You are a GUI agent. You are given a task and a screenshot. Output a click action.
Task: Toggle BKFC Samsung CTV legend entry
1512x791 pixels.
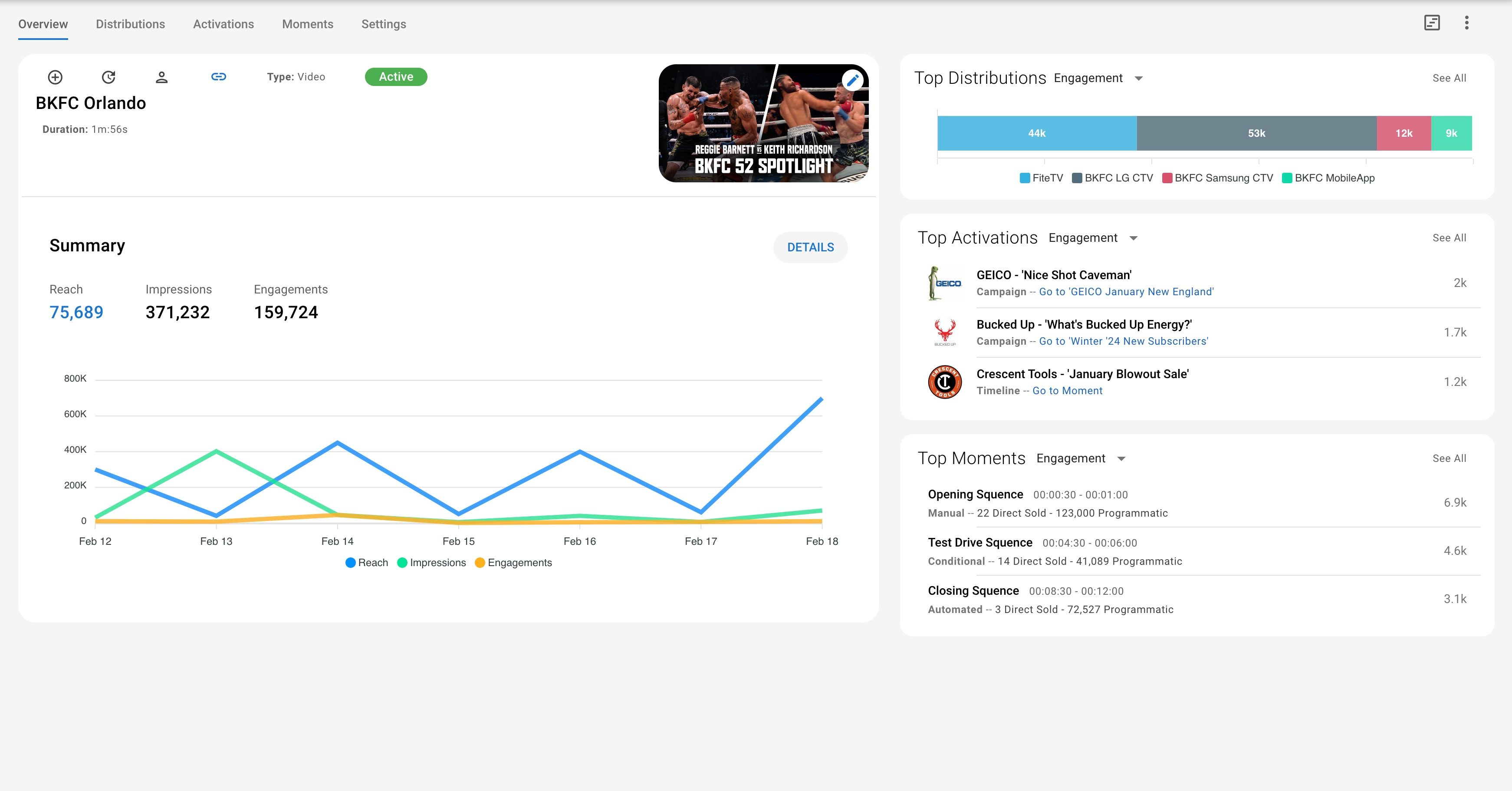[x=1217, y=178]
